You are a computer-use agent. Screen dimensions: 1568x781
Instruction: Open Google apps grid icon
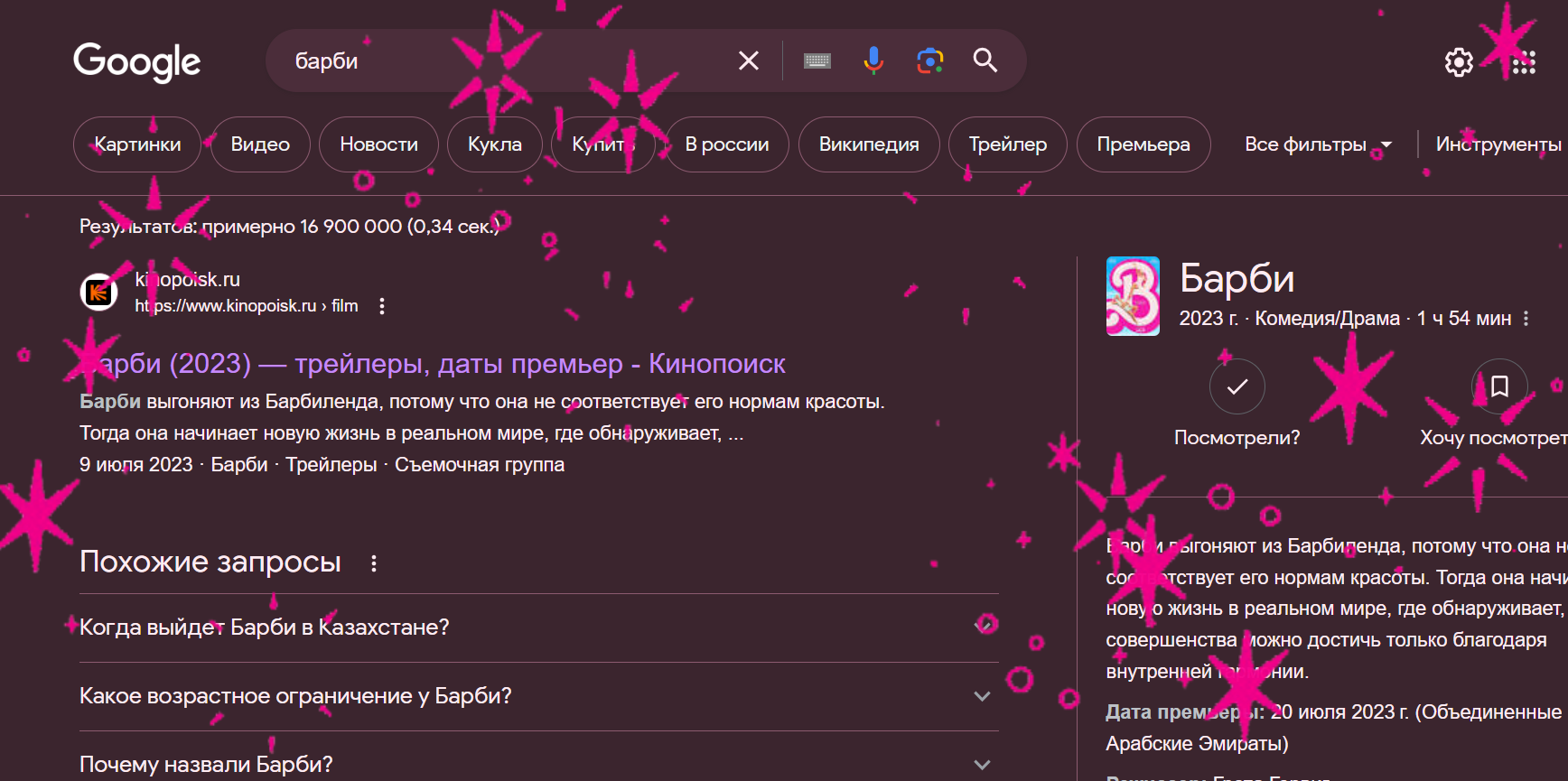point(1524,62)
